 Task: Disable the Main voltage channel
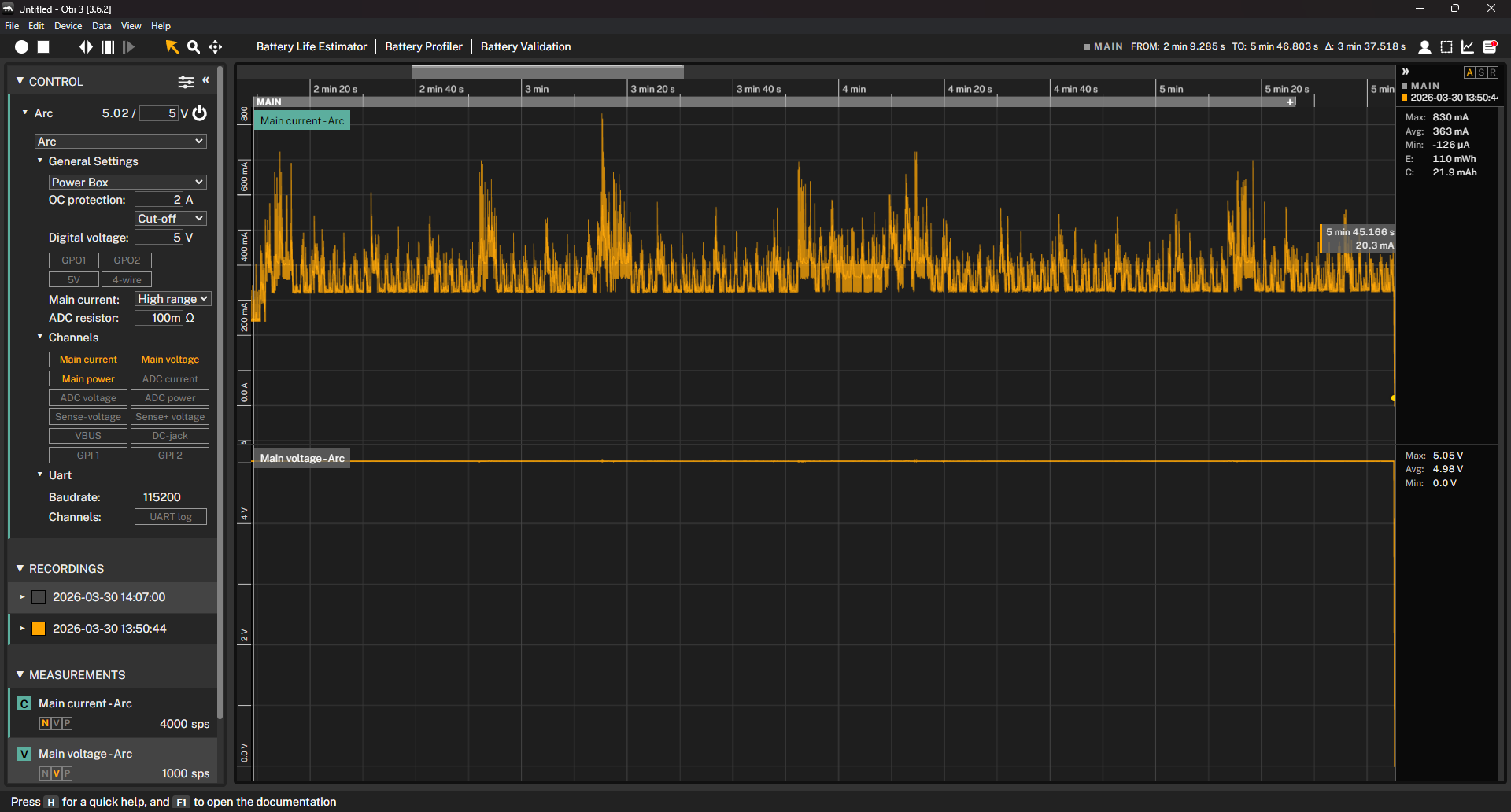pyautogui.click(x=170, y=360)
